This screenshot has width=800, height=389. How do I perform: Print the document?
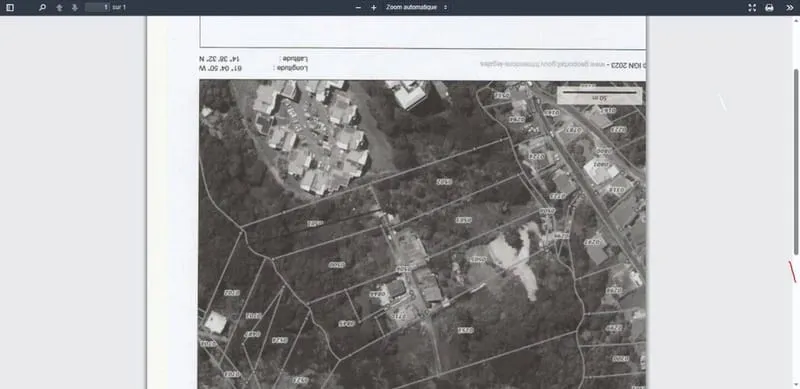[769, 8]
